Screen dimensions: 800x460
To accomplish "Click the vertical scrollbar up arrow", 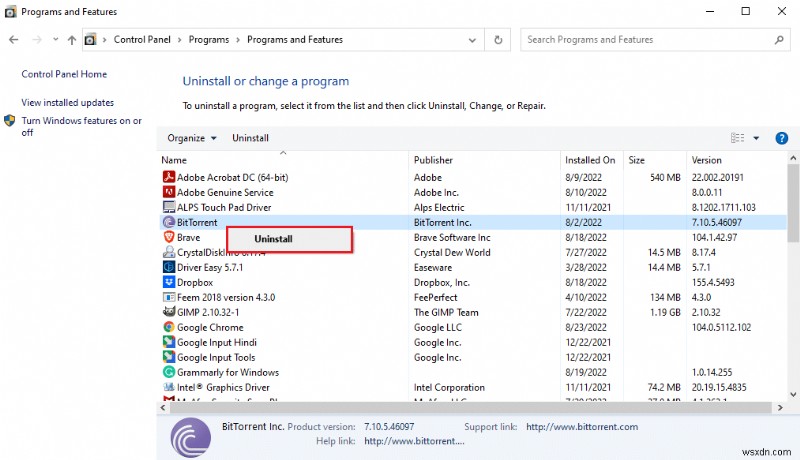I will pos(793,158).
